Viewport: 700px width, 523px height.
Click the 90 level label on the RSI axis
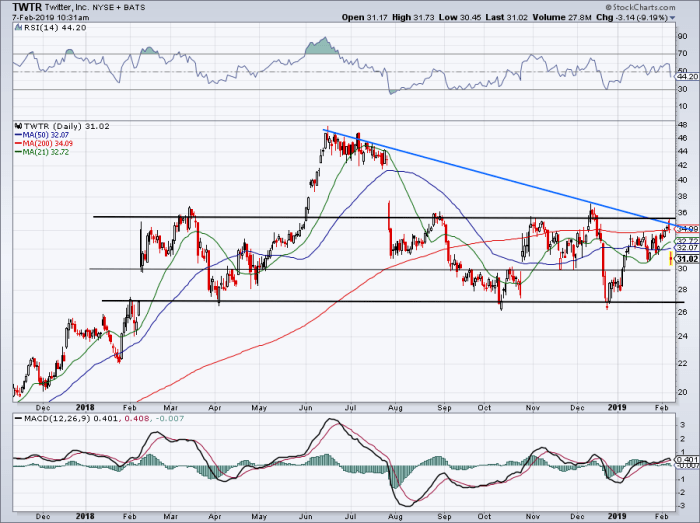(x=682, y=37)
